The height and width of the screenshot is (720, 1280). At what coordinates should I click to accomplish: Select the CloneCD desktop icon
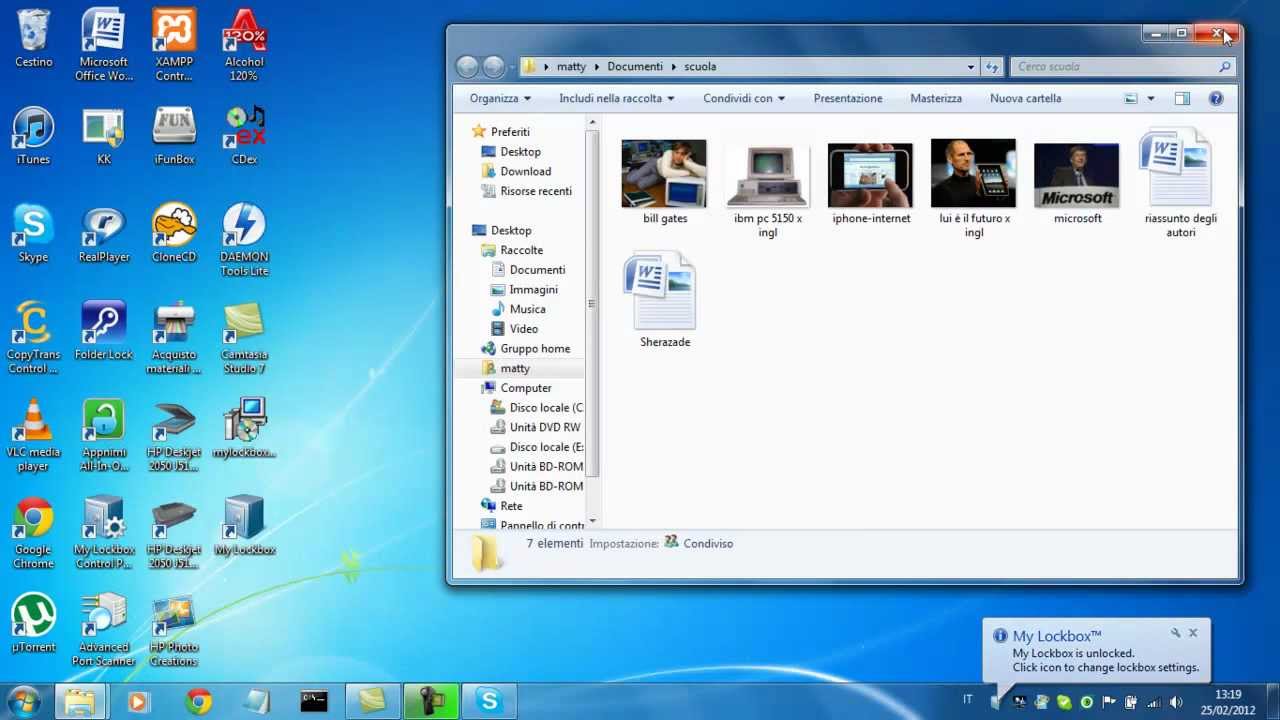(174, 234)
